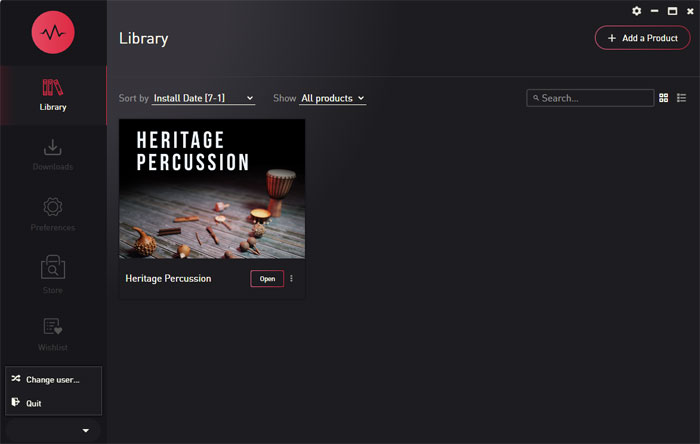Screen dimensions: 700x444
Task: Click the Add a Product button
Action: click(x=642, y=38)
